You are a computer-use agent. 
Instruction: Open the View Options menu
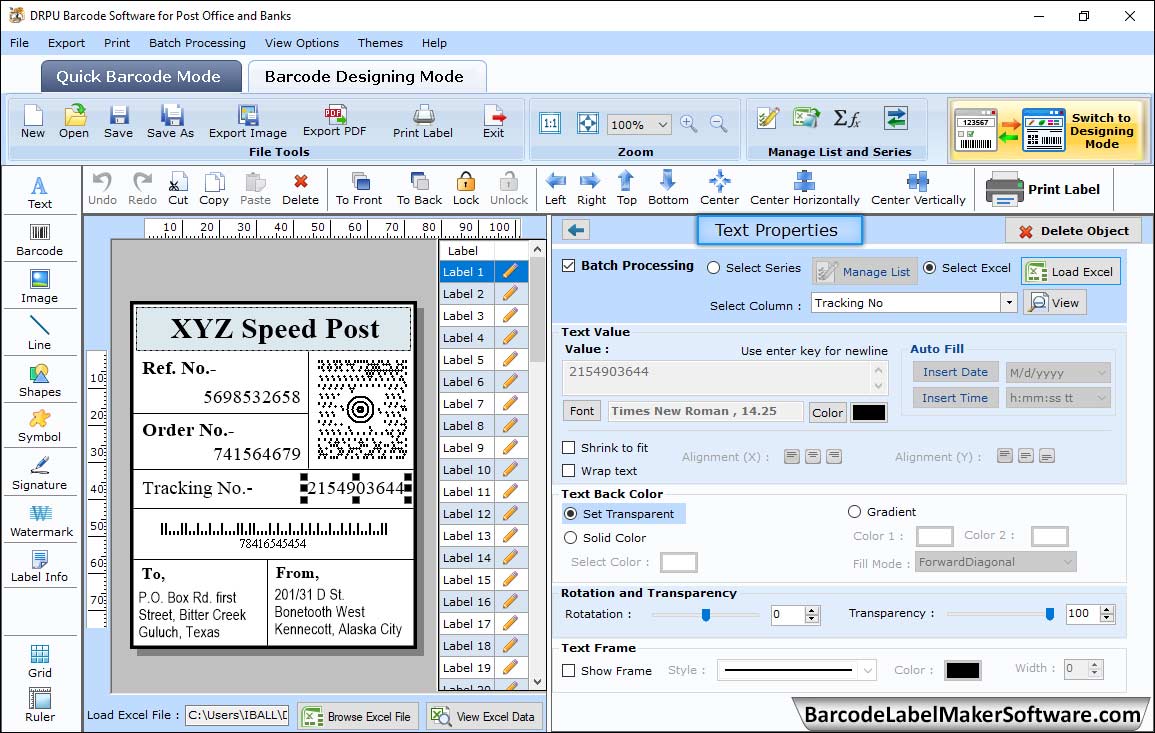pos(302,43)
